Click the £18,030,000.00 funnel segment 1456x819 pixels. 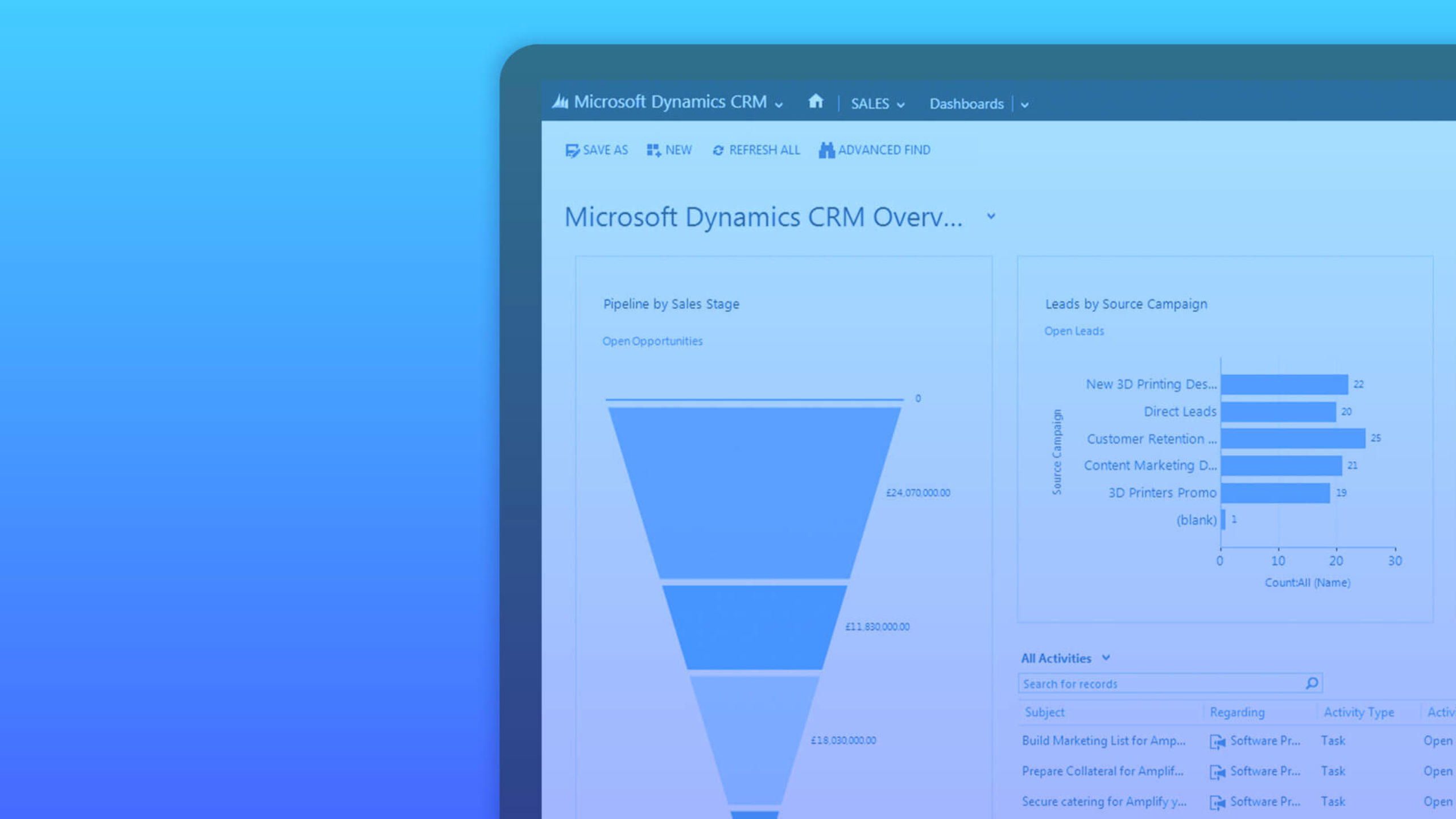pos(755,739)
